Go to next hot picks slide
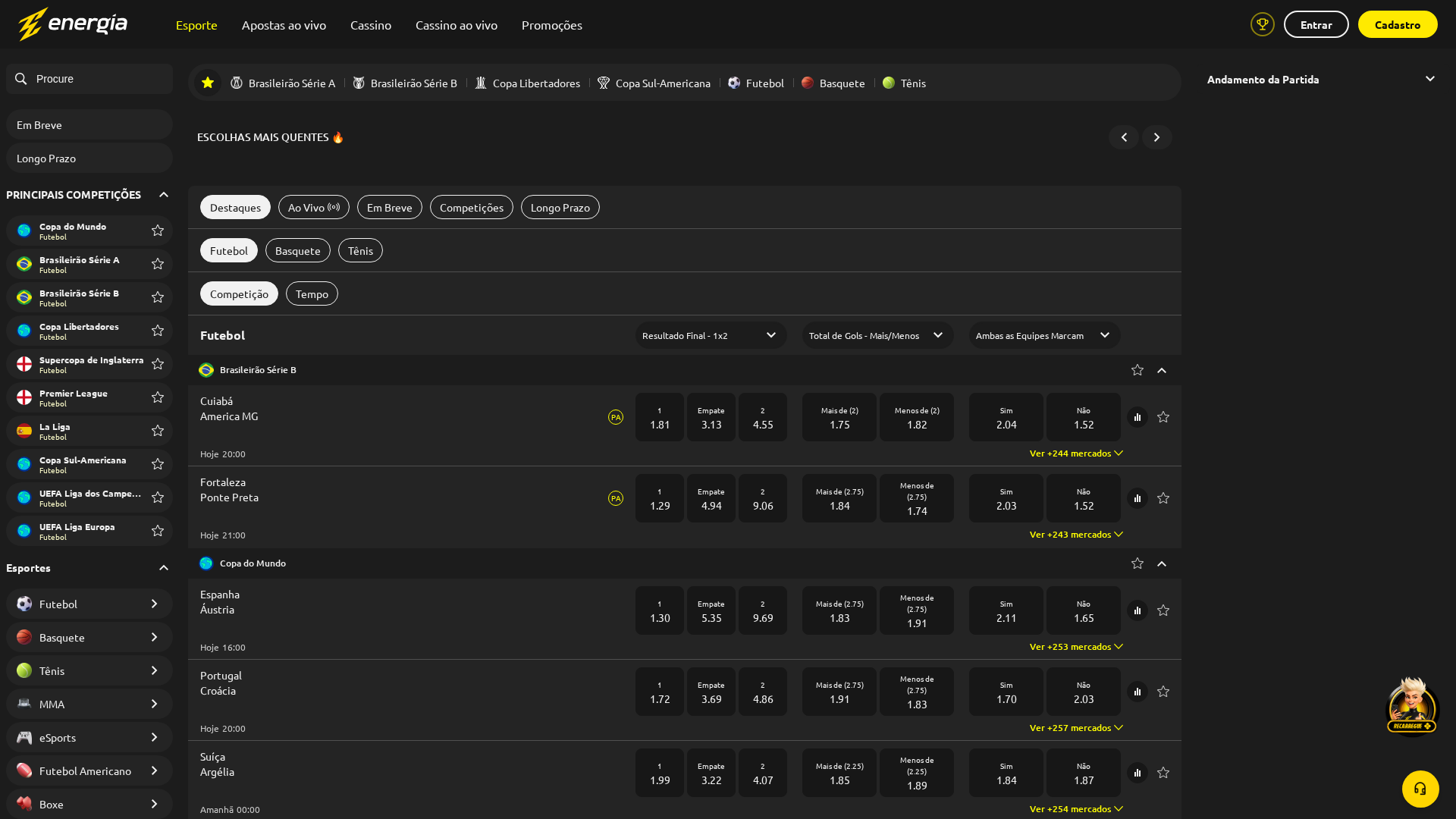This screenshot has width=1456, height=819. point(1157,137)
